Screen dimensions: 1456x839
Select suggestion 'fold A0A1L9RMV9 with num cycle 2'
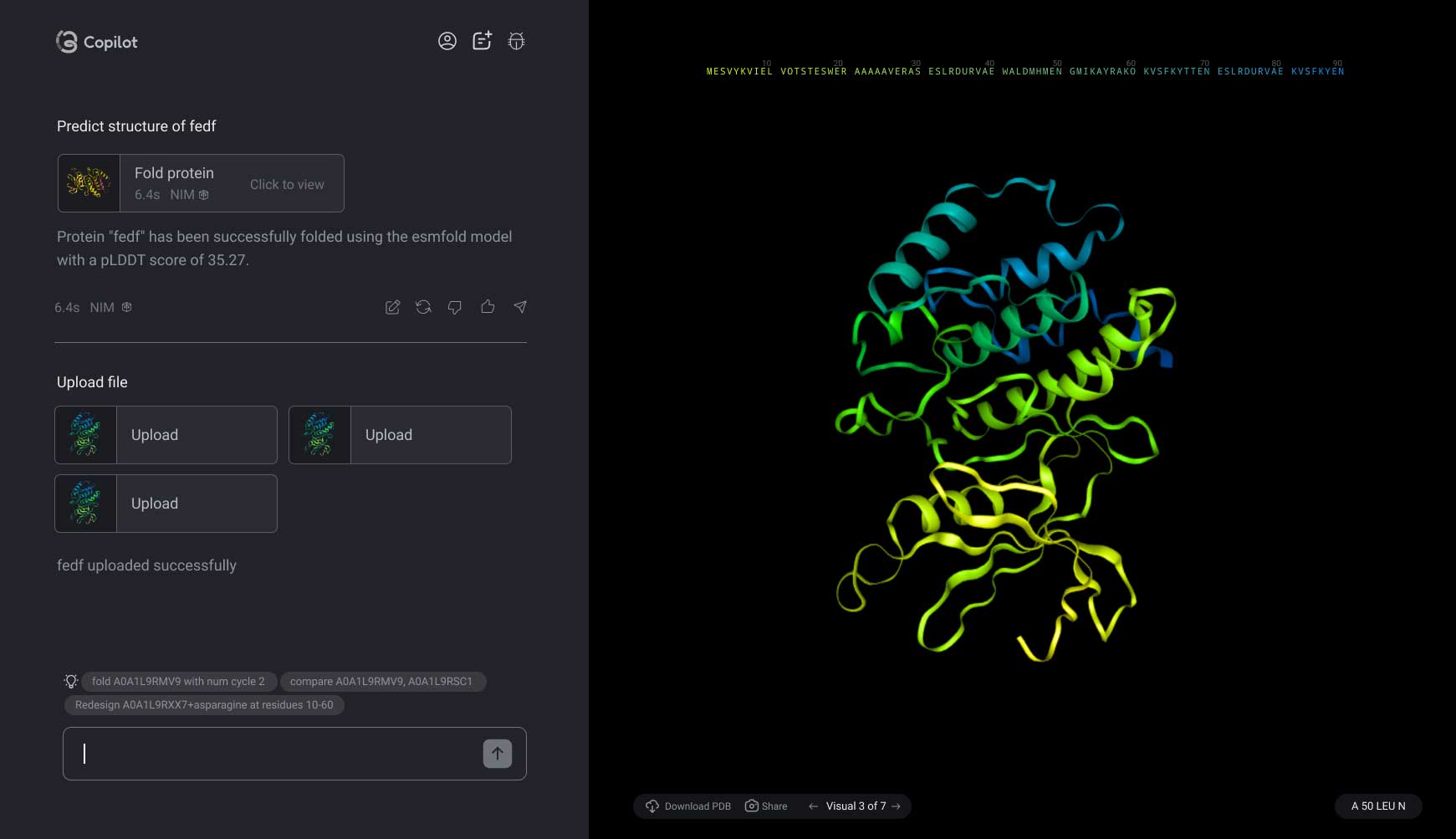point(178,682)
